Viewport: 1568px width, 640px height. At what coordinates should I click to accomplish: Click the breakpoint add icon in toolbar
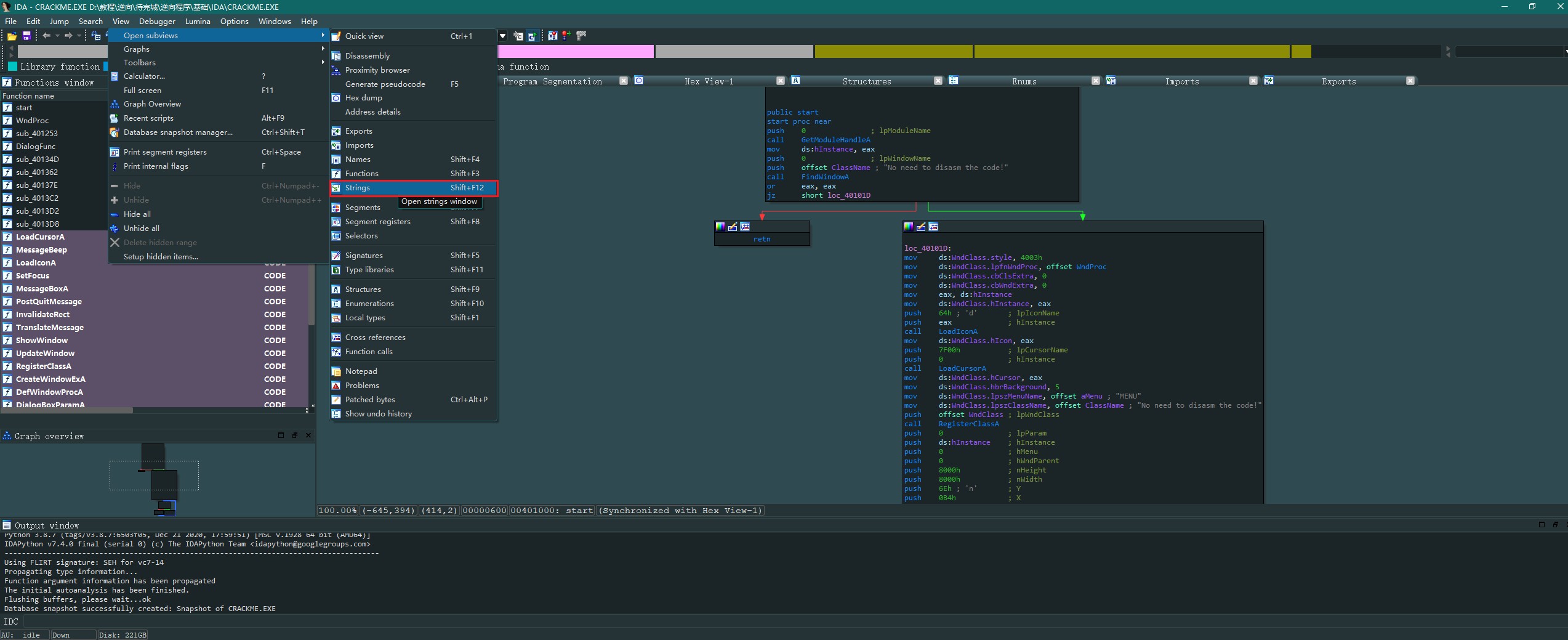566,36
